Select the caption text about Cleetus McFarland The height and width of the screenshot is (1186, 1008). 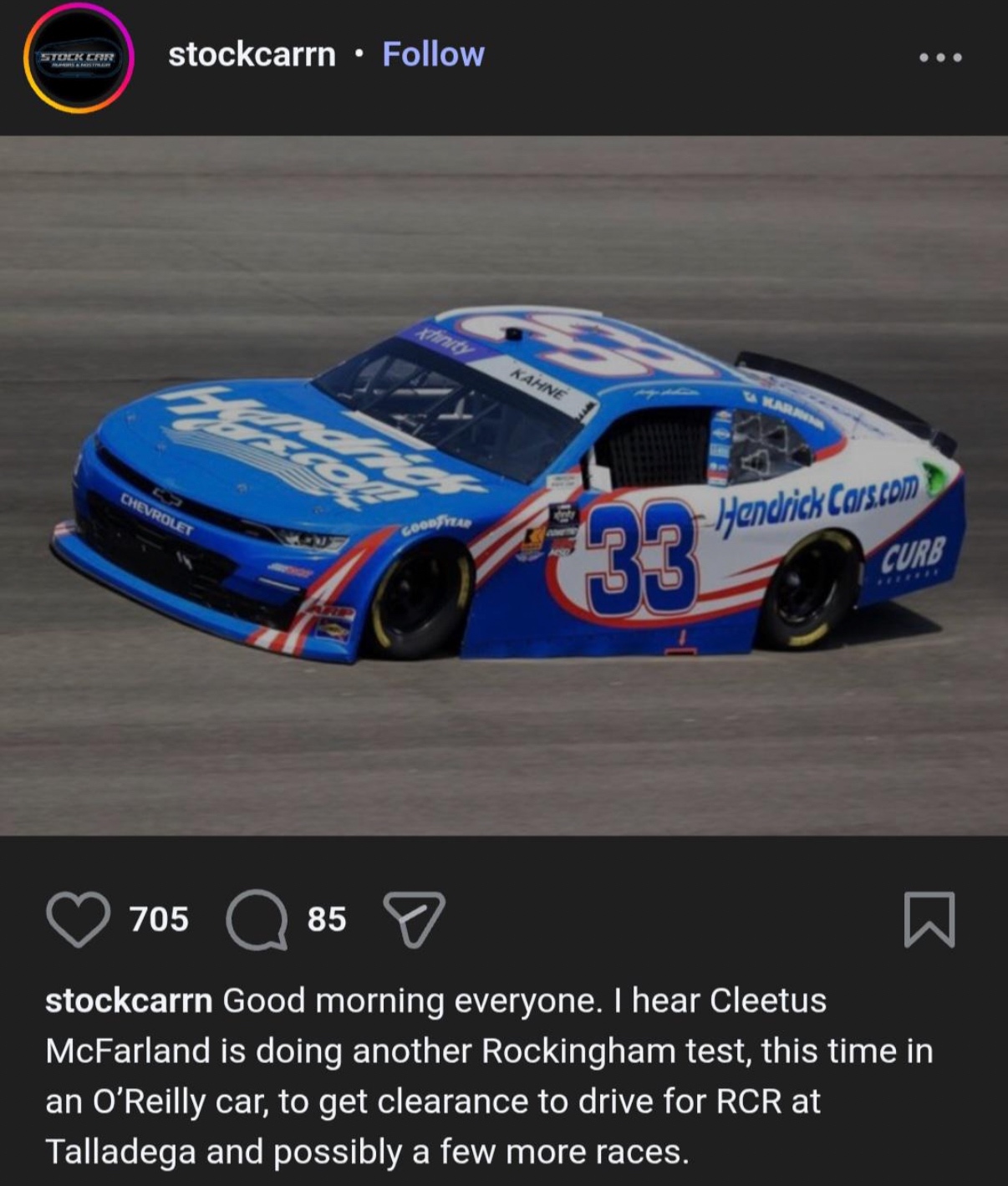[x=489, y=1076]
